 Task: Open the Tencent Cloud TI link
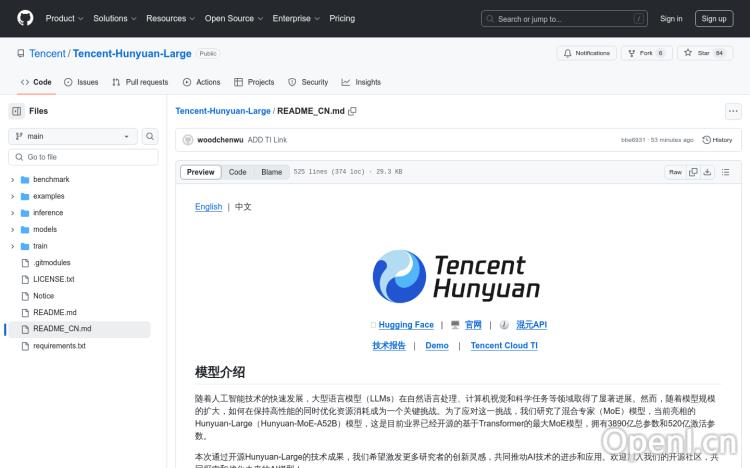click(504, 345)
